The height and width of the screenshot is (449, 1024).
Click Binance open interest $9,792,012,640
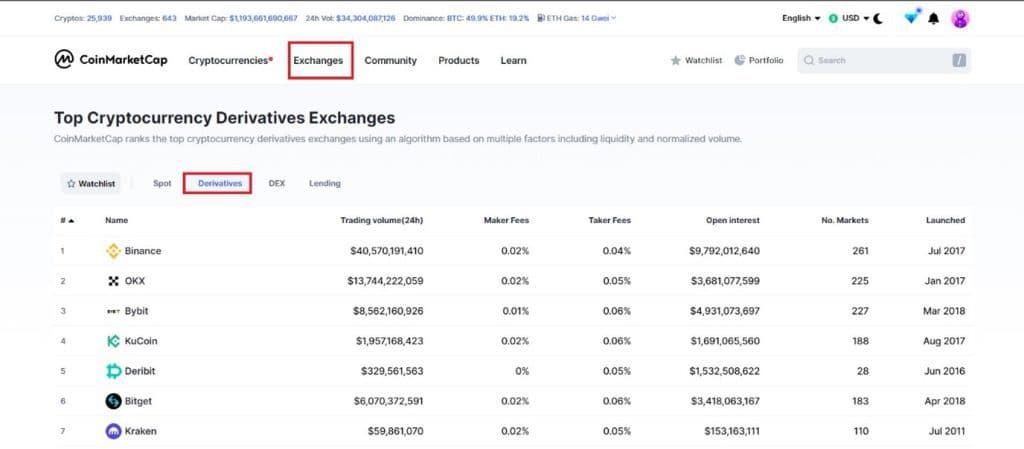point(724,251)
